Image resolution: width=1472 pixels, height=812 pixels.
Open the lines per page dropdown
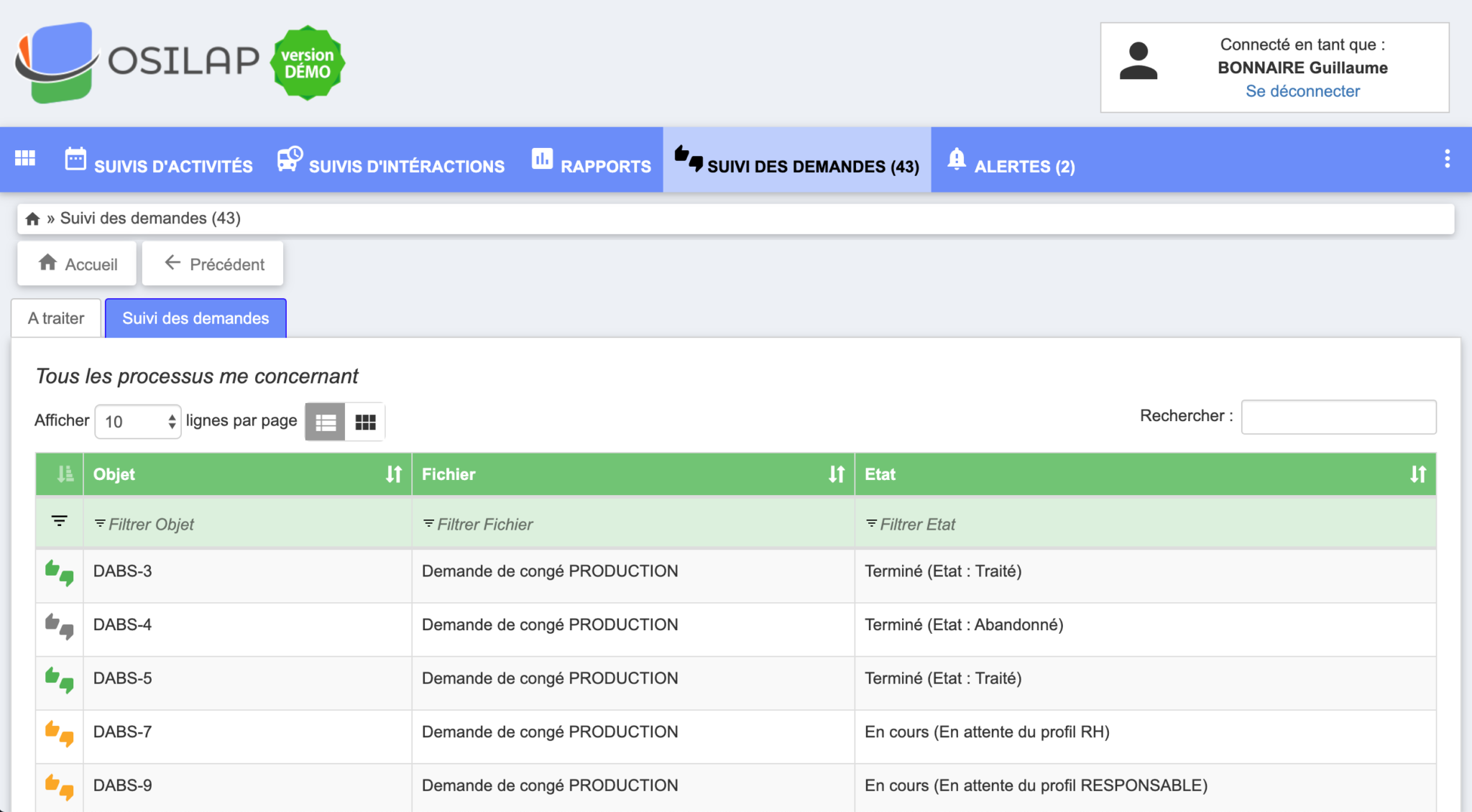click(x=138, y=422)
